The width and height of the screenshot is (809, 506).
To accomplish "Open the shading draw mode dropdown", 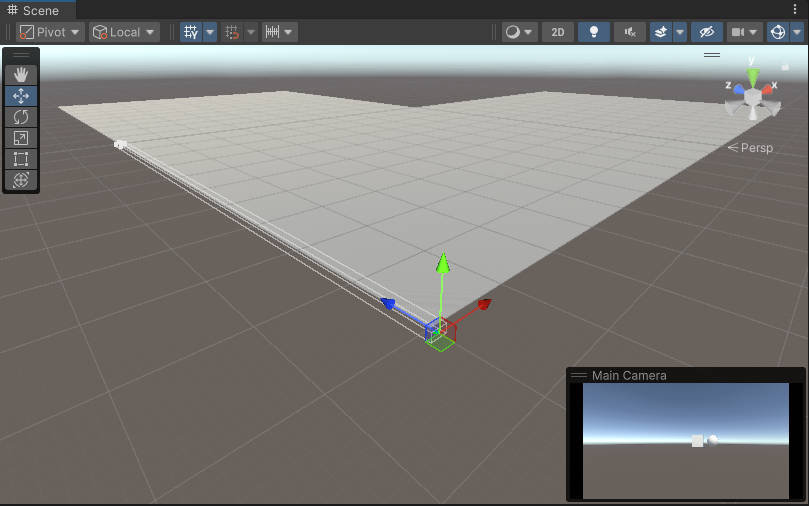I will 518,32.
